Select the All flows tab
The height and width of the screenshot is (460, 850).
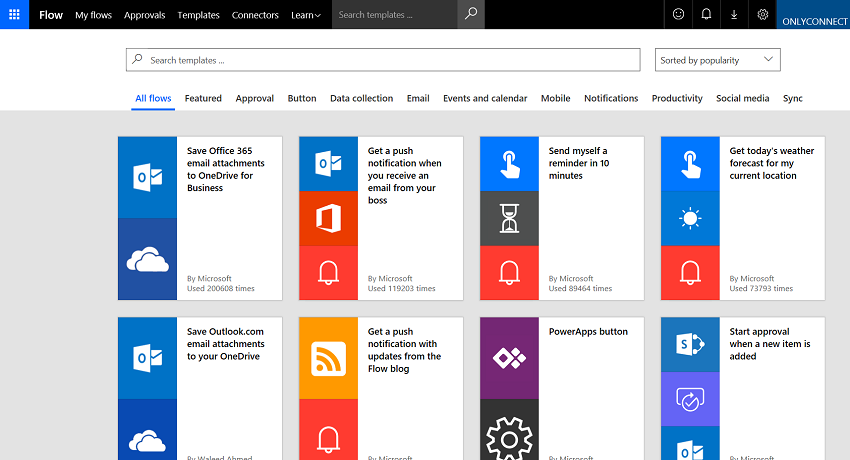coord(153,98)
